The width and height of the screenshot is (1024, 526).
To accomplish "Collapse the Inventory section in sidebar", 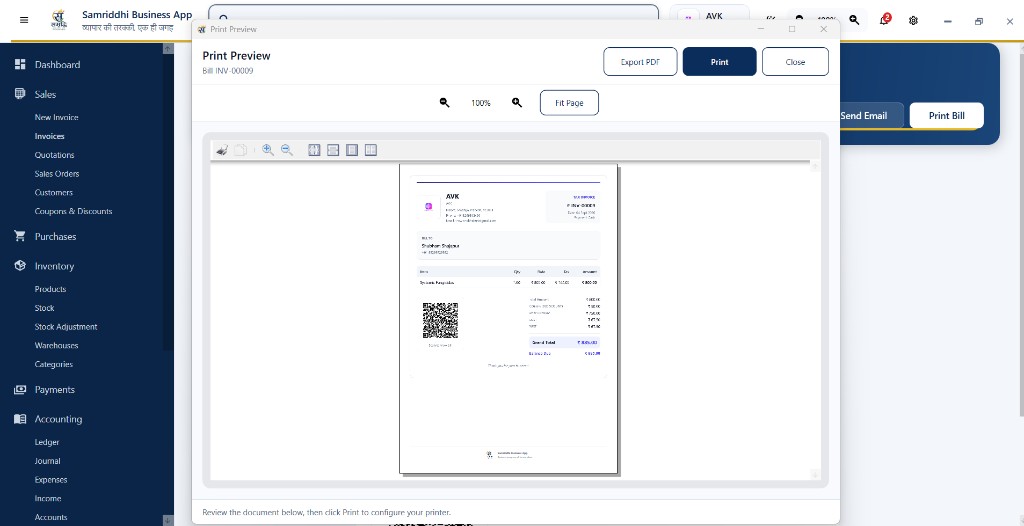I will tap(54, 266).
